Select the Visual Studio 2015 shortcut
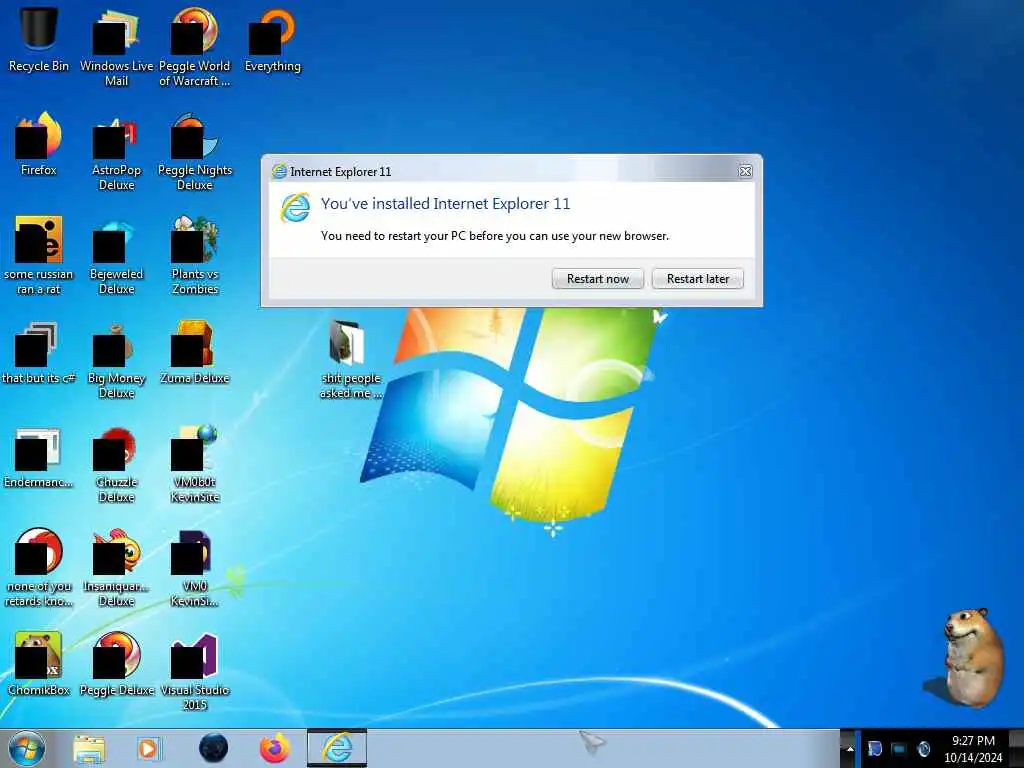Viewport: 1024px width, 768px height. pos(195,671)
